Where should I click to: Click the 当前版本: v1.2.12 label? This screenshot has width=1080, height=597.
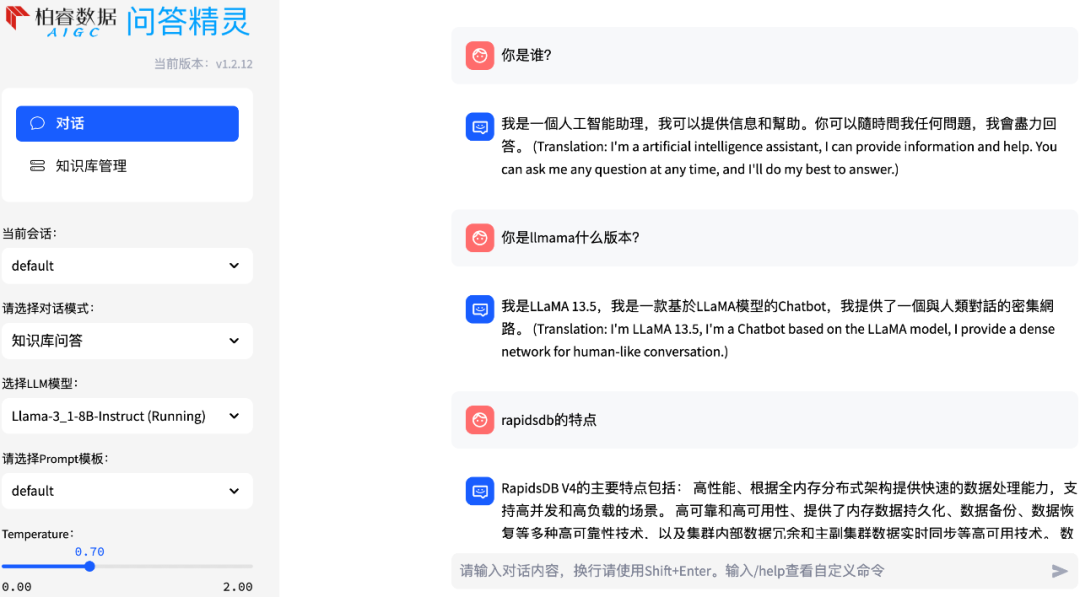click(x=203, y=64)
